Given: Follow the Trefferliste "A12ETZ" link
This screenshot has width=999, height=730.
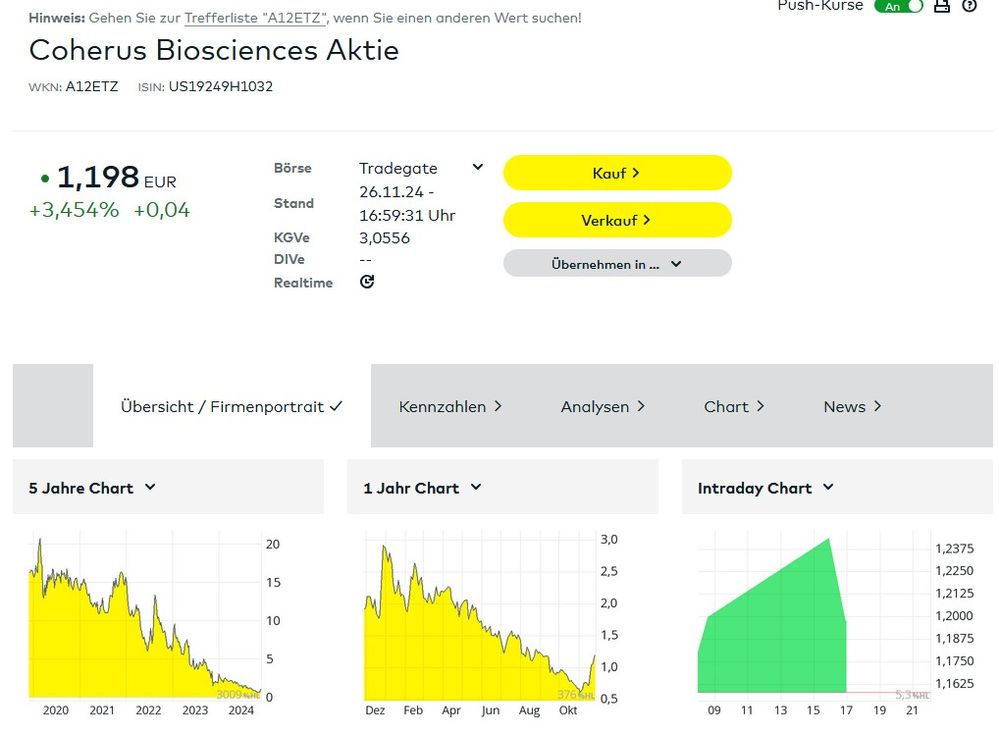Looking at the screenshot, I should tap(255, 18).
